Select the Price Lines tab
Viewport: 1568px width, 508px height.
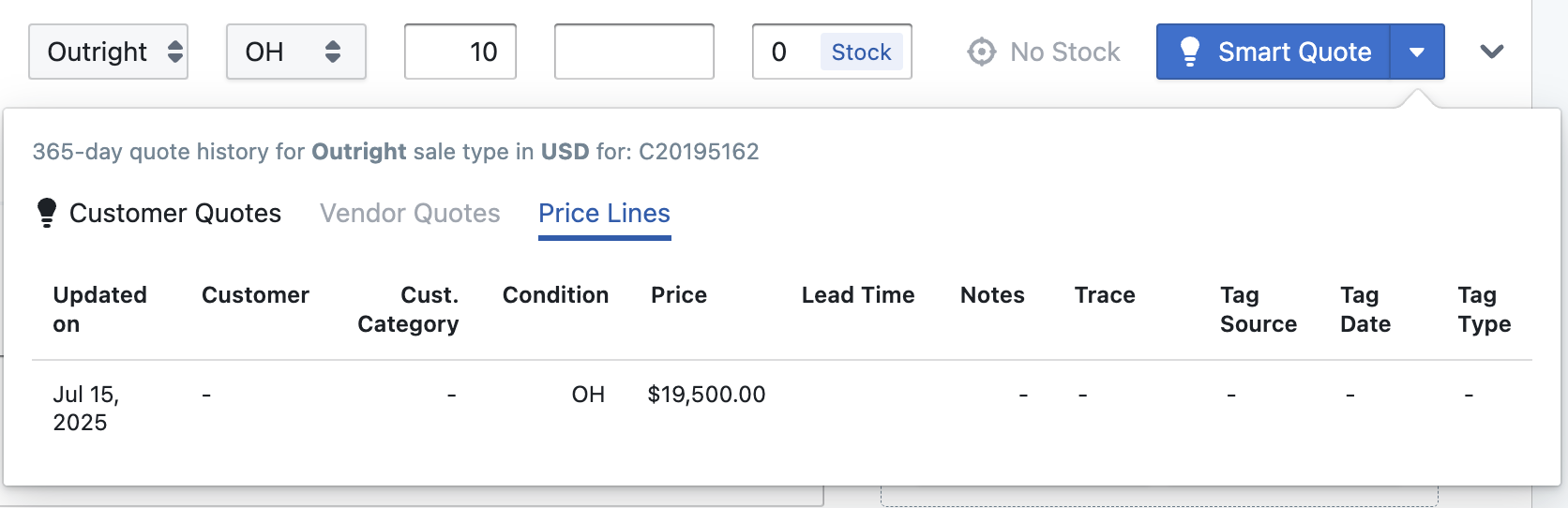click(x=604, y=213)
